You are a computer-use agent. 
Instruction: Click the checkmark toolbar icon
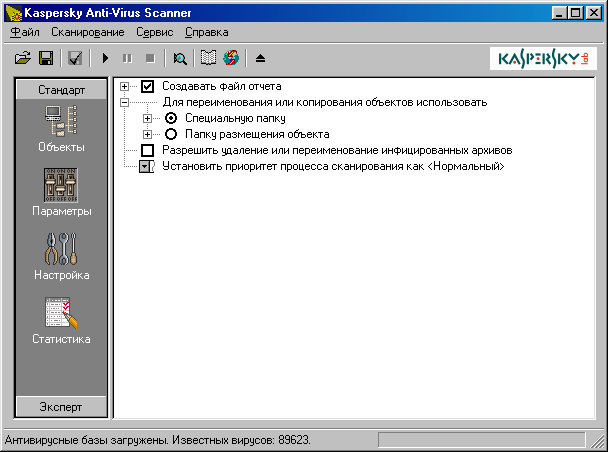tap(75, 59)
